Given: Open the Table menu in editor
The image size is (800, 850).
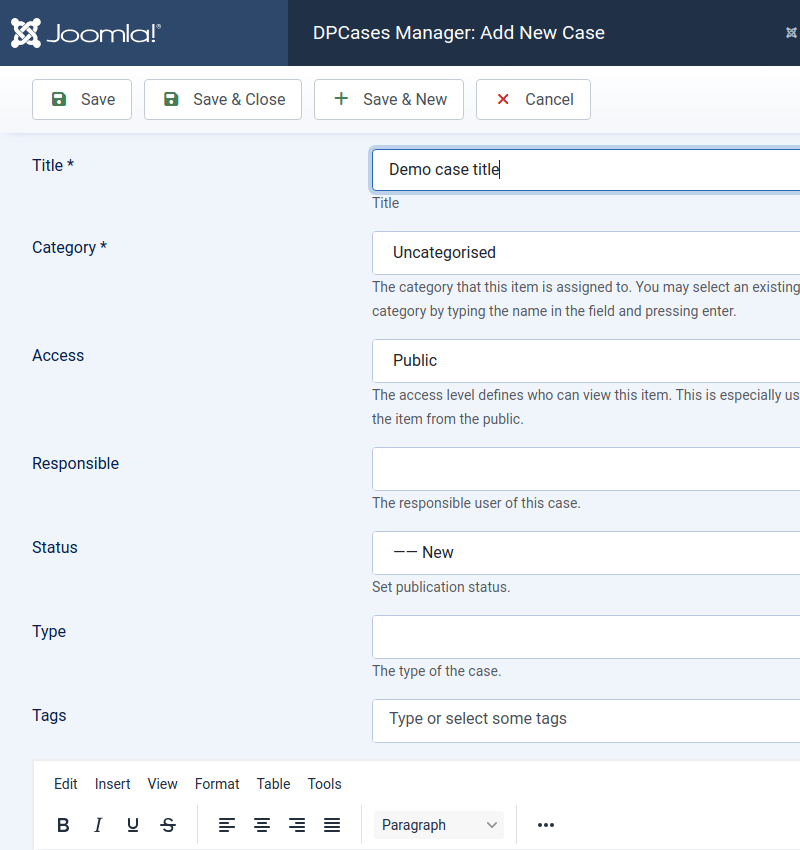Looking at the screenshot, I should (x=273, y=784).
